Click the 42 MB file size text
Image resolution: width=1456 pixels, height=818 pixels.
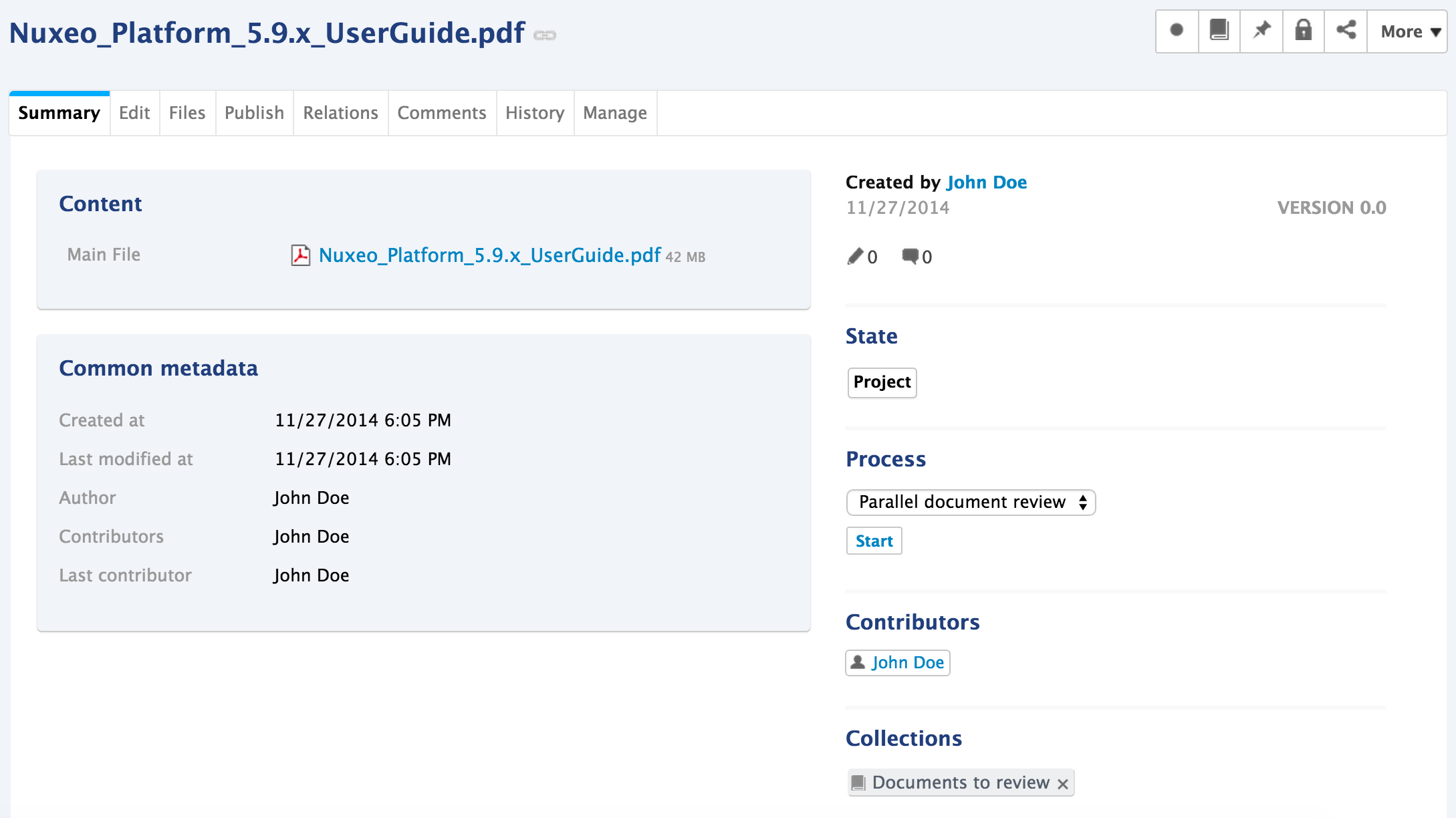point(685,257)
